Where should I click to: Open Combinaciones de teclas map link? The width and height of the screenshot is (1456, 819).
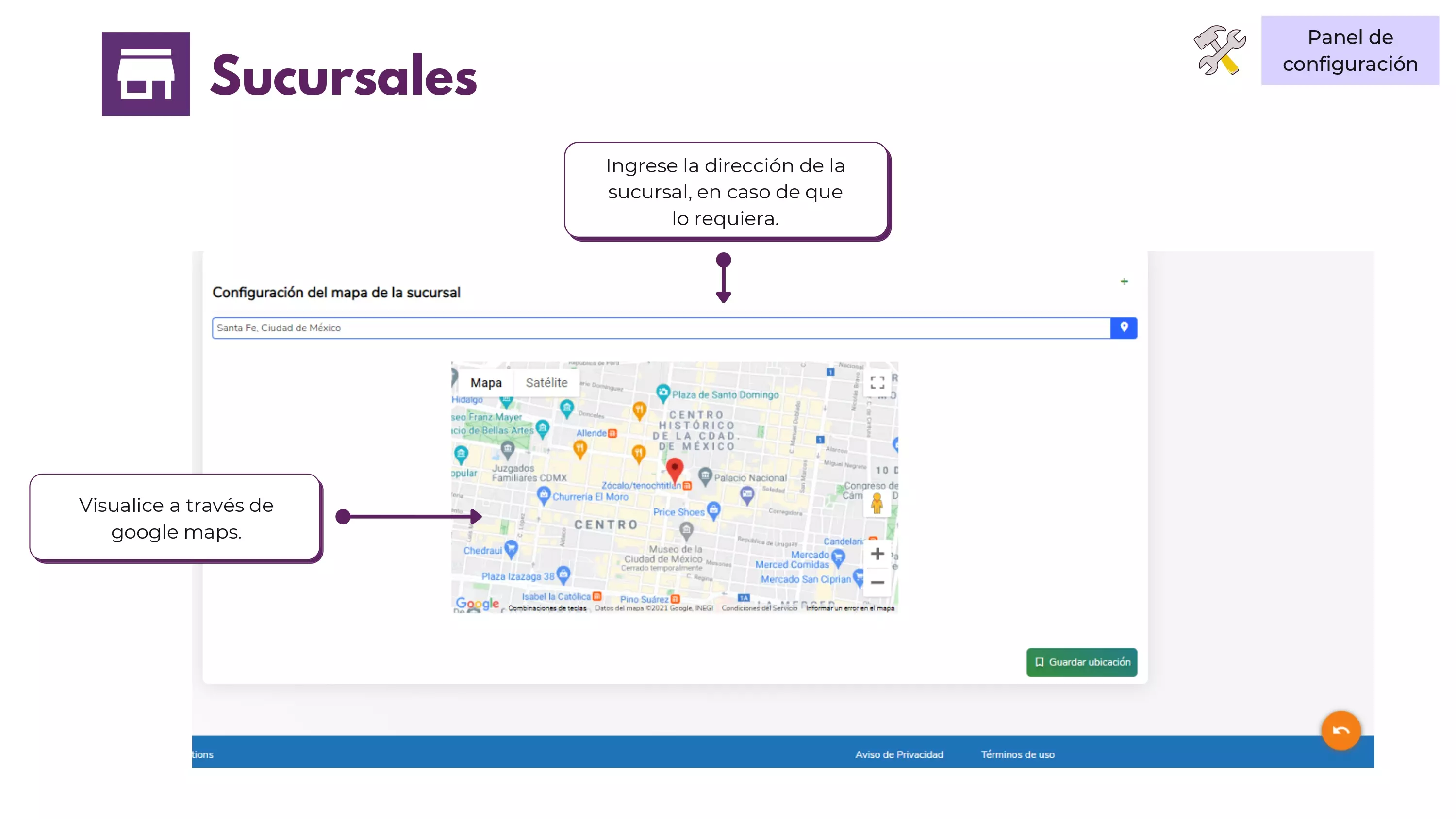547,608
